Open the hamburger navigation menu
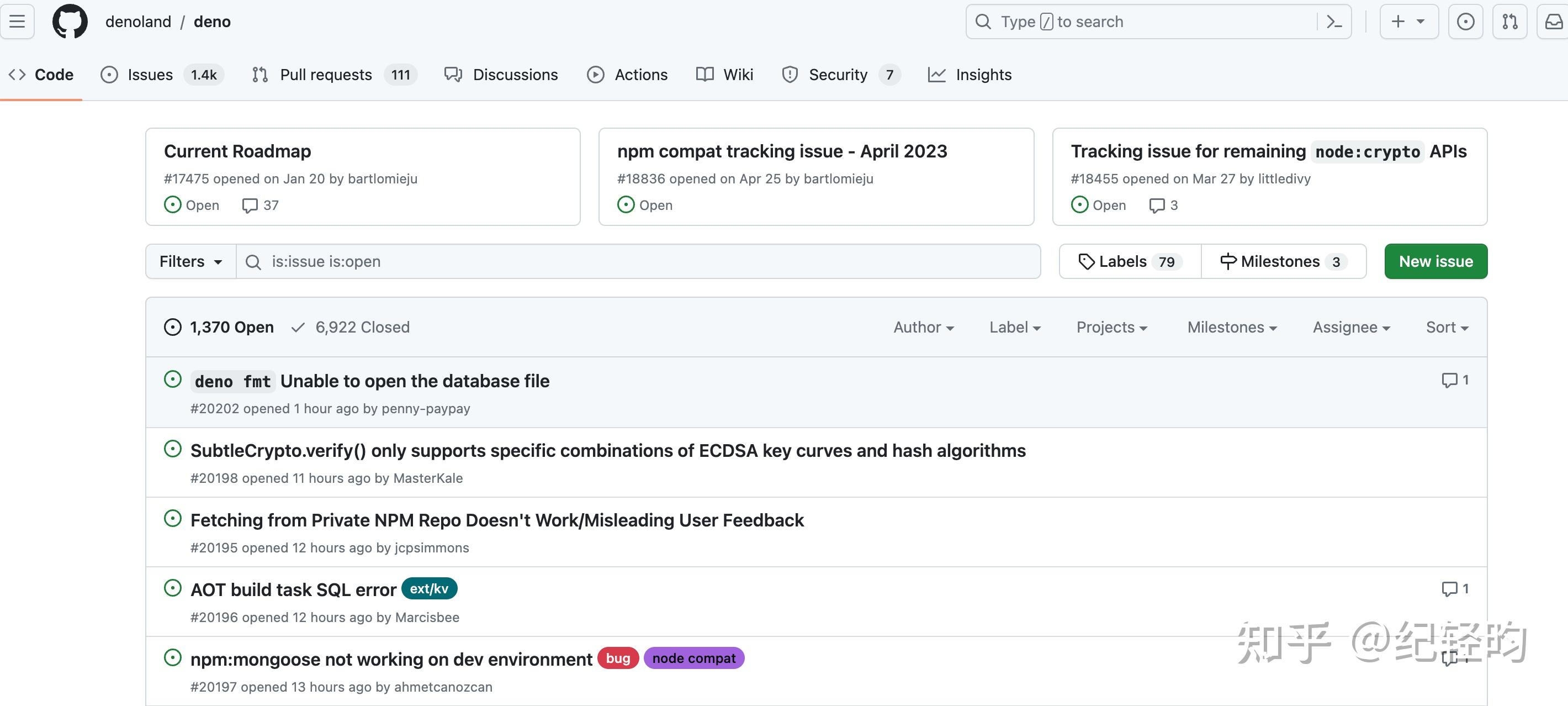This screenshot has width=1568, height=706. tap(17, 22)
